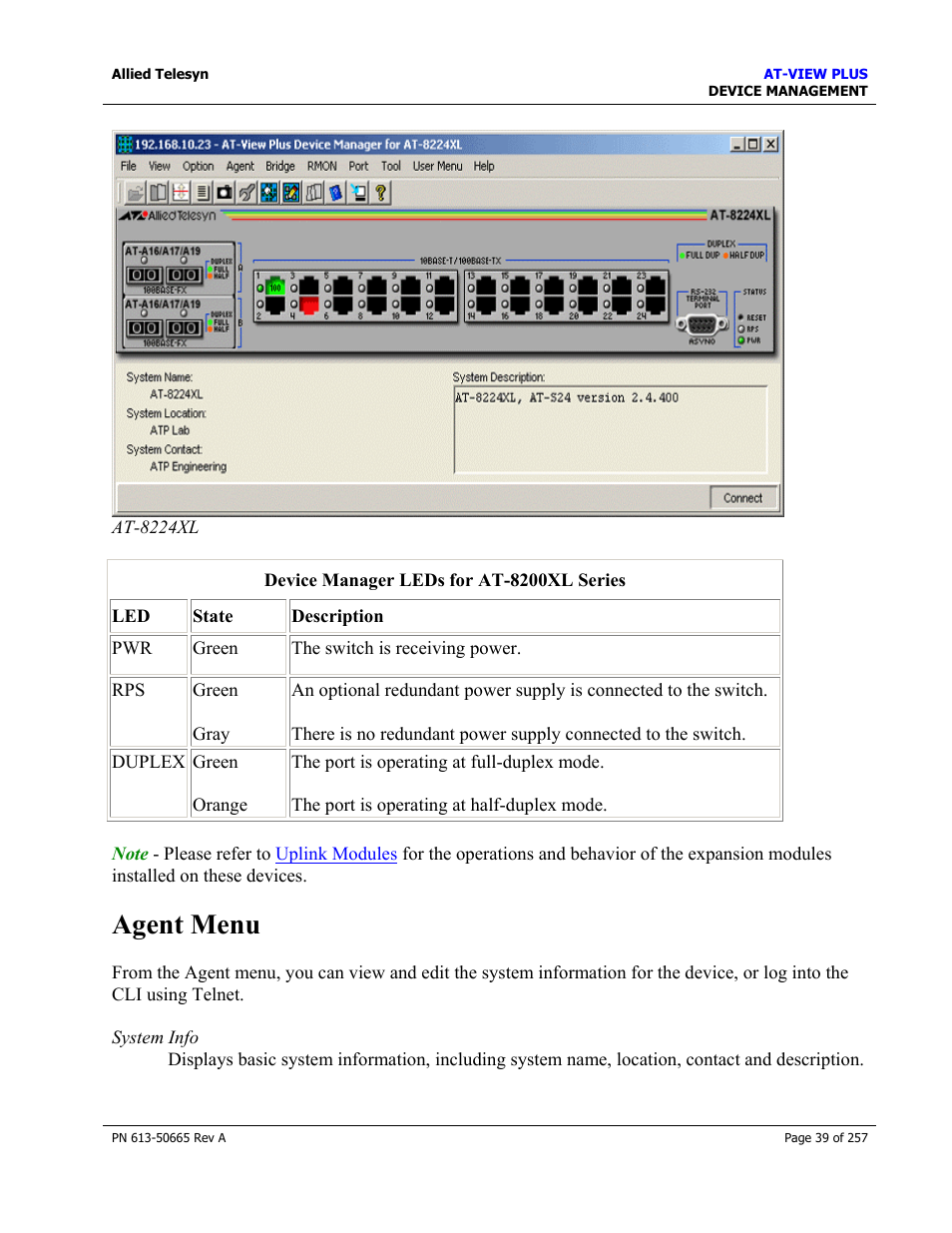Click the DUPLEX row in LED table
The height and width of the screenshot is (1233, 952).
tap(445, 784)
